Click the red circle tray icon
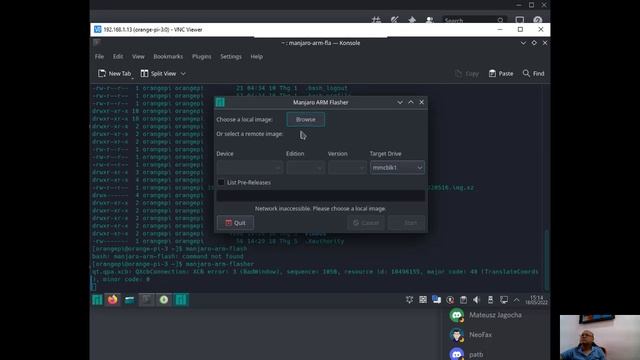 [x=450, y=300]
